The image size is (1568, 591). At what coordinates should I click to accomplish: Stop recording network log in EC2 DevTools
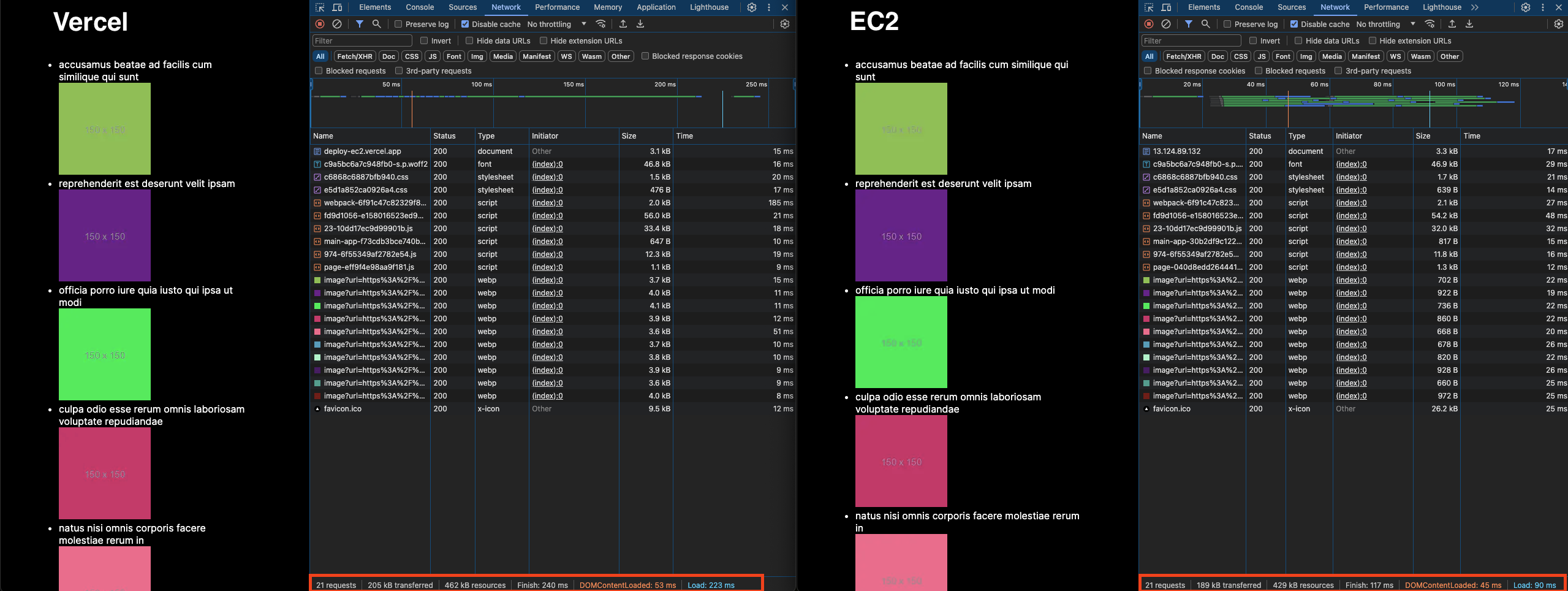(1149, 24)
